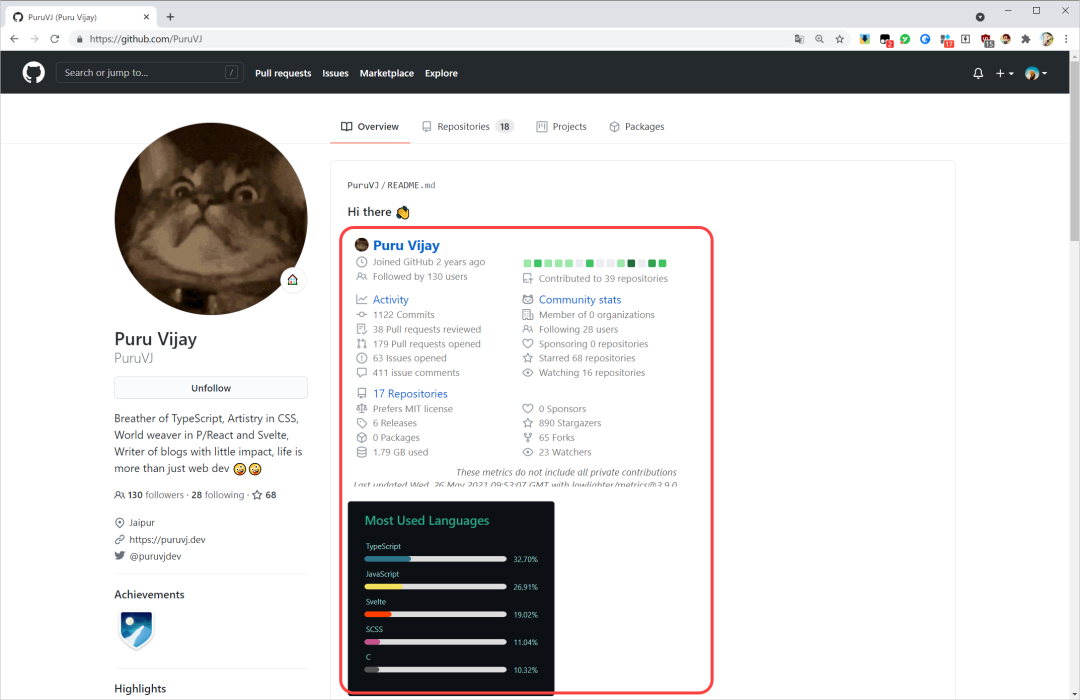Viewport: 1080px width, 700px height.
Task: Click the 1.79 GB used line
Action: pos(400,452)
